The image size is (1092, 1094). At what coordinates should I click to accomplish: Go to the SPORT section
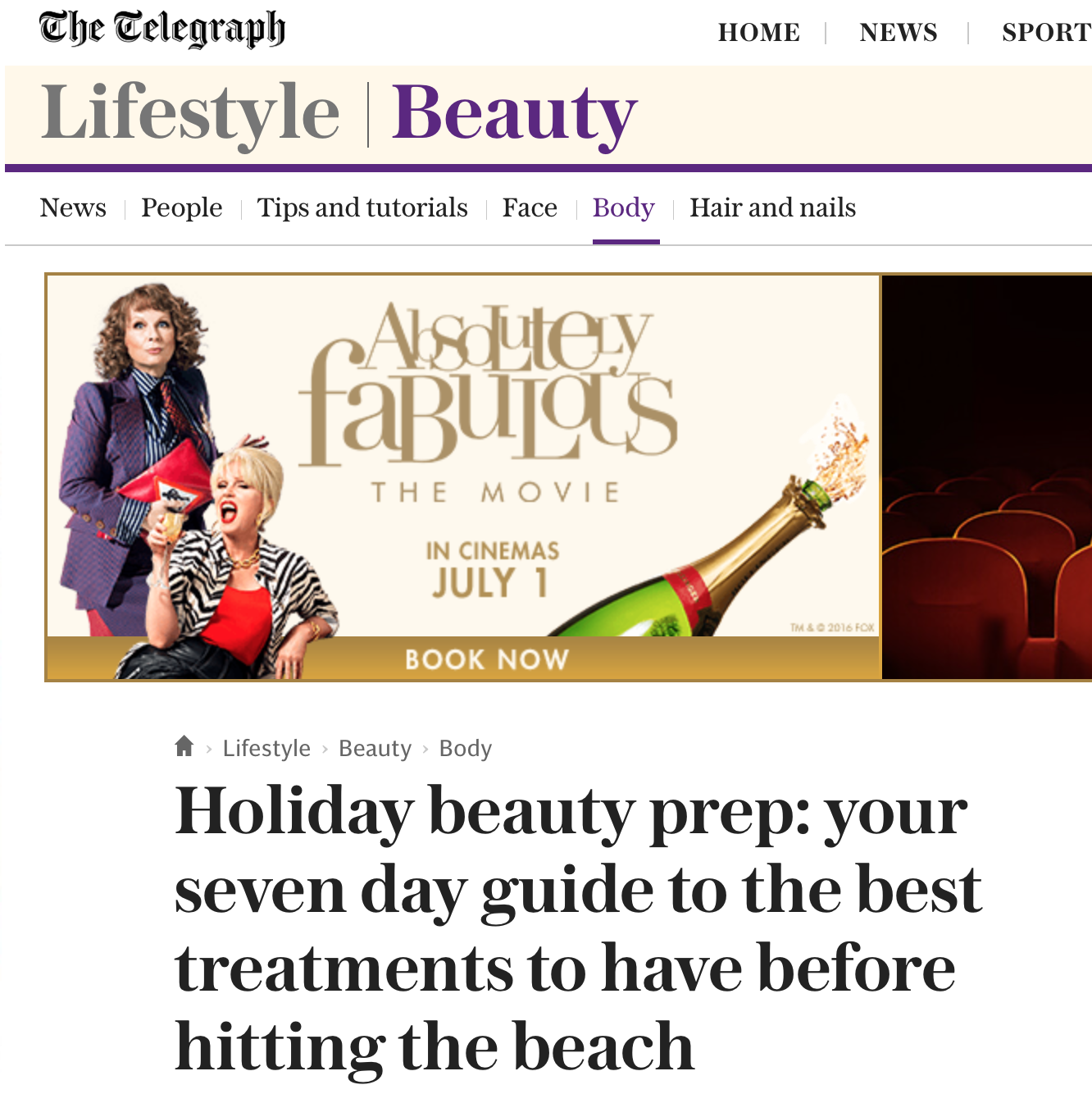[1047, 33]
